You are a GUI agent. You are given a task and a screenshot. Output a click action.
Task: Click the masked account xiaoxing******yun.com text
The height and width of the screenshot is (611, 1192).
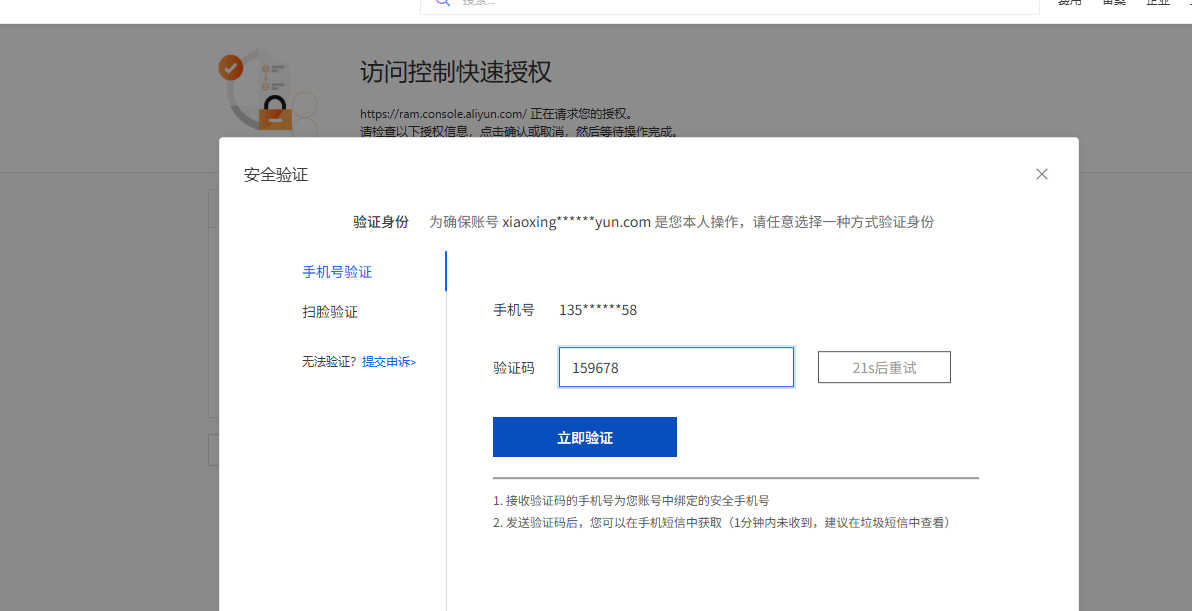point(576,222)
